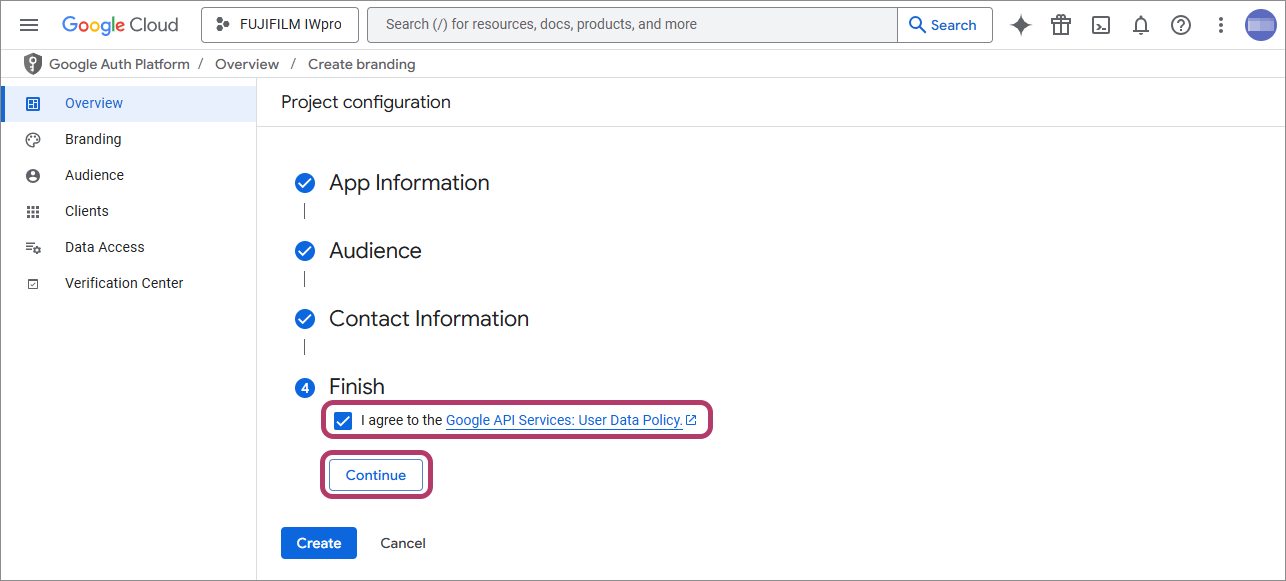Expand the Audience configuration step
The height and width of the screenshot is (581, 1286).
pos(375,251)
